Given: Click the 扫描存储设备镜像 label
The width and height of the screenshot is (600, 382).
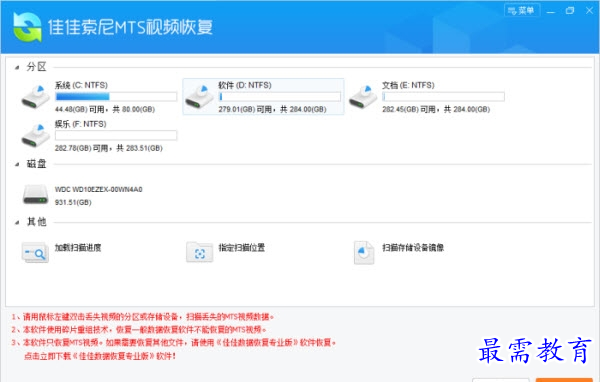Looking at the screenshot, I should [x=413, y=248].
